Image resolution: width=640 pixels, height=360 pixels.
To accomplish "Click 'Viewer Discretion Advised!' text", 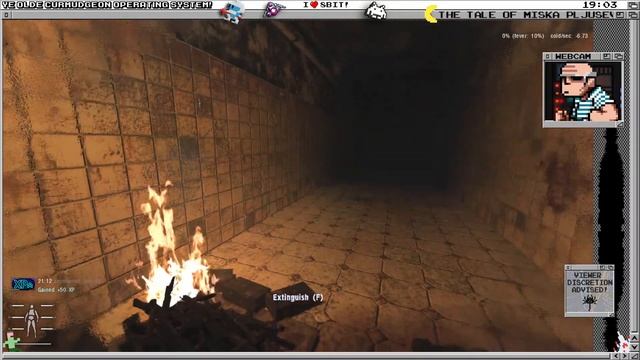I will (x=590, y=282).
